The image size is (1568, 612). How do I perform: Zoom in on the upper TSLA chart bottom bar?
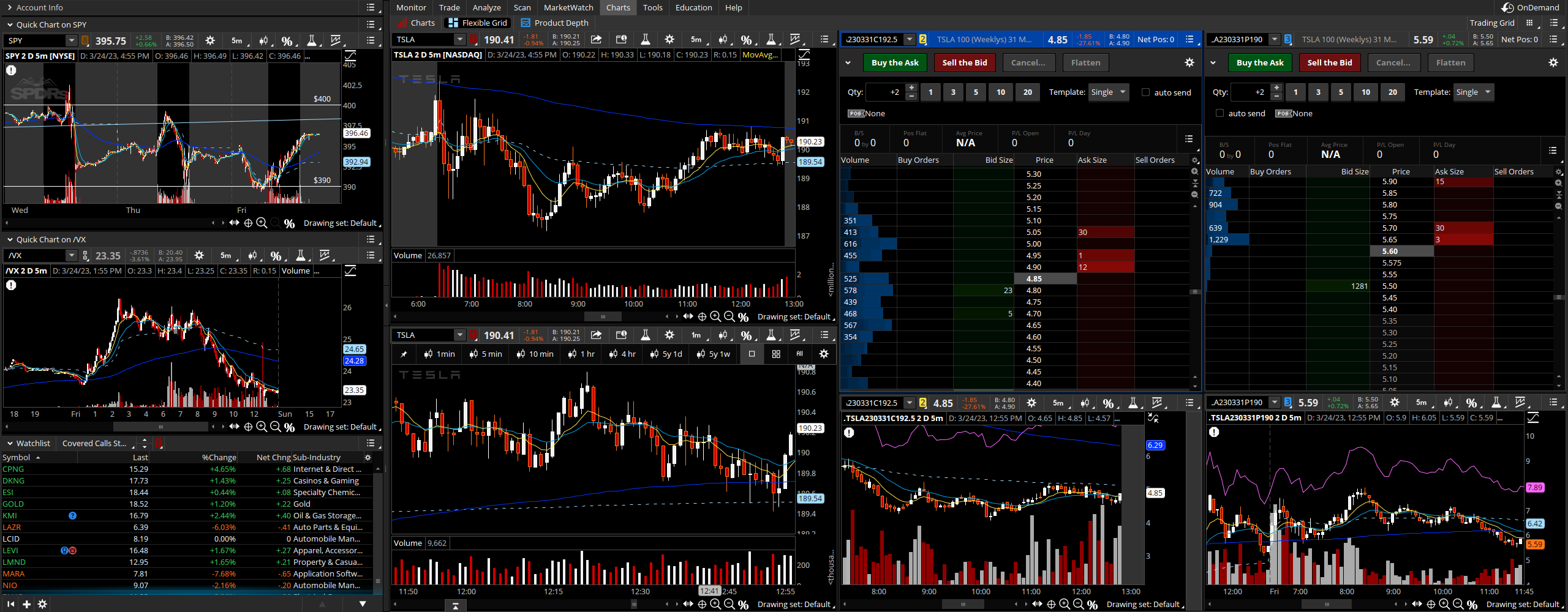tap(715, 316)
